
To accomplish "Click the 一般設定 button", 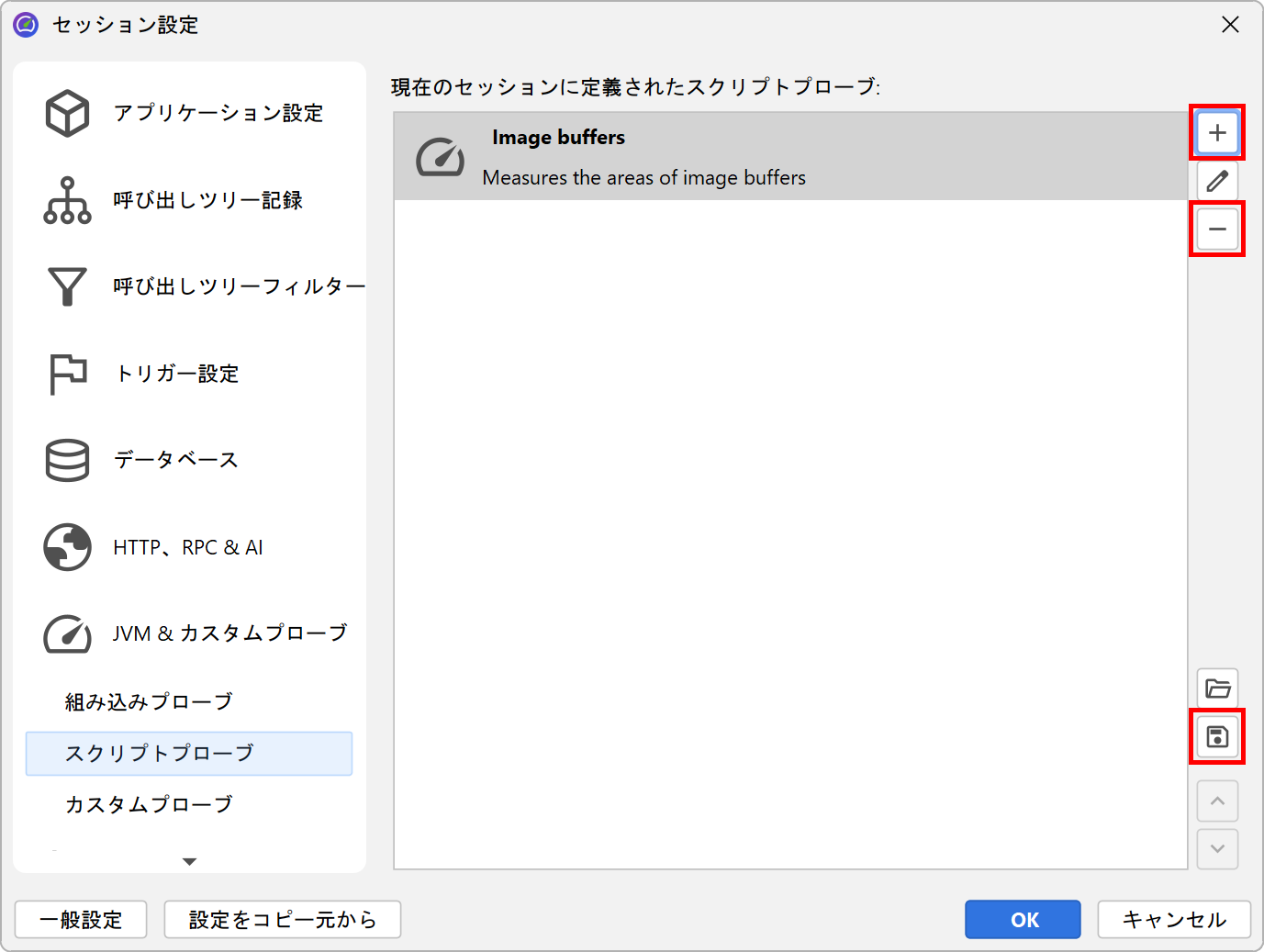I will point(81,920).
